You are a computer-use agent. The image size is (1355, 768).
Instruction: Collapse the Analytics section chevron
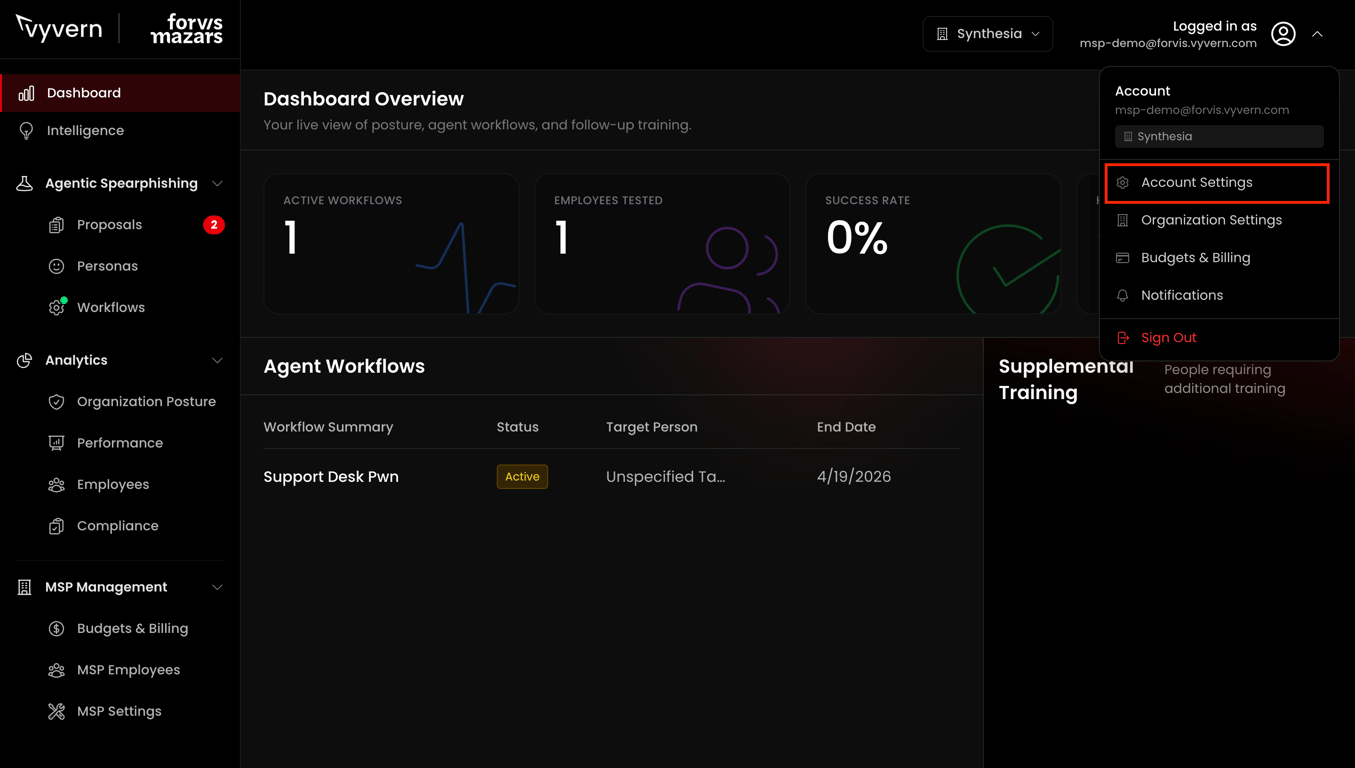pos(217,360)
